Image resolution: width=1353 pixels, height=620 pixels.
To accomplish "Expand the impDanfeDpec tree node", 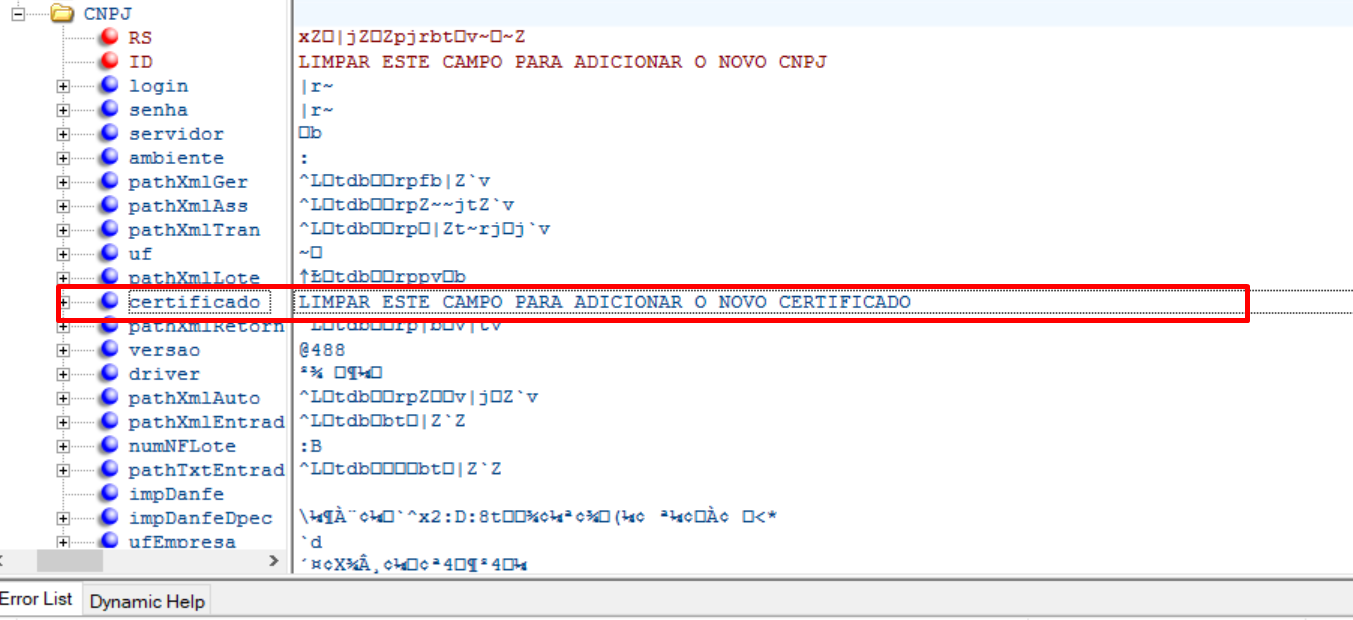I will [x=63, y=518].
